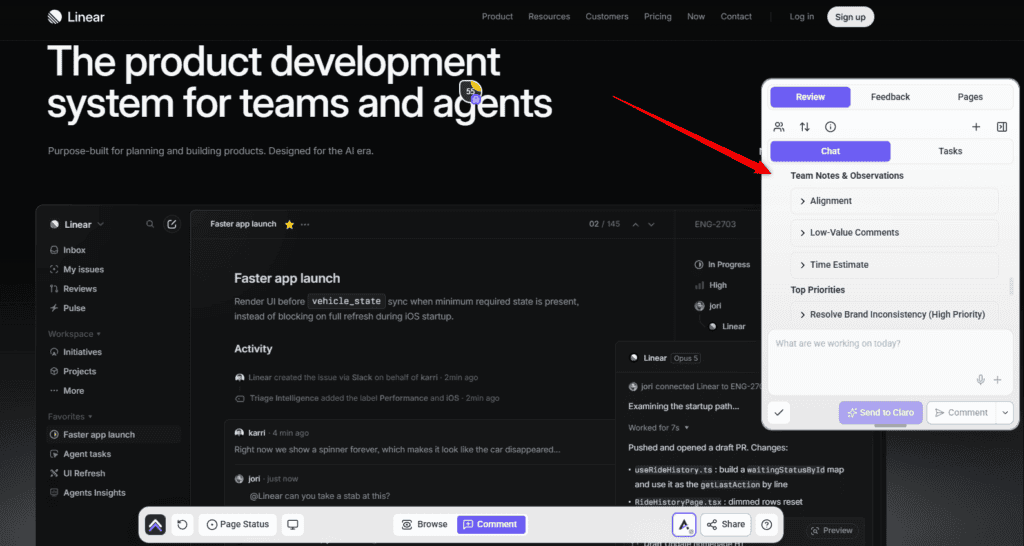Click the Sign up button
This screenshot has height=546, width=1024.
point(850,17)
